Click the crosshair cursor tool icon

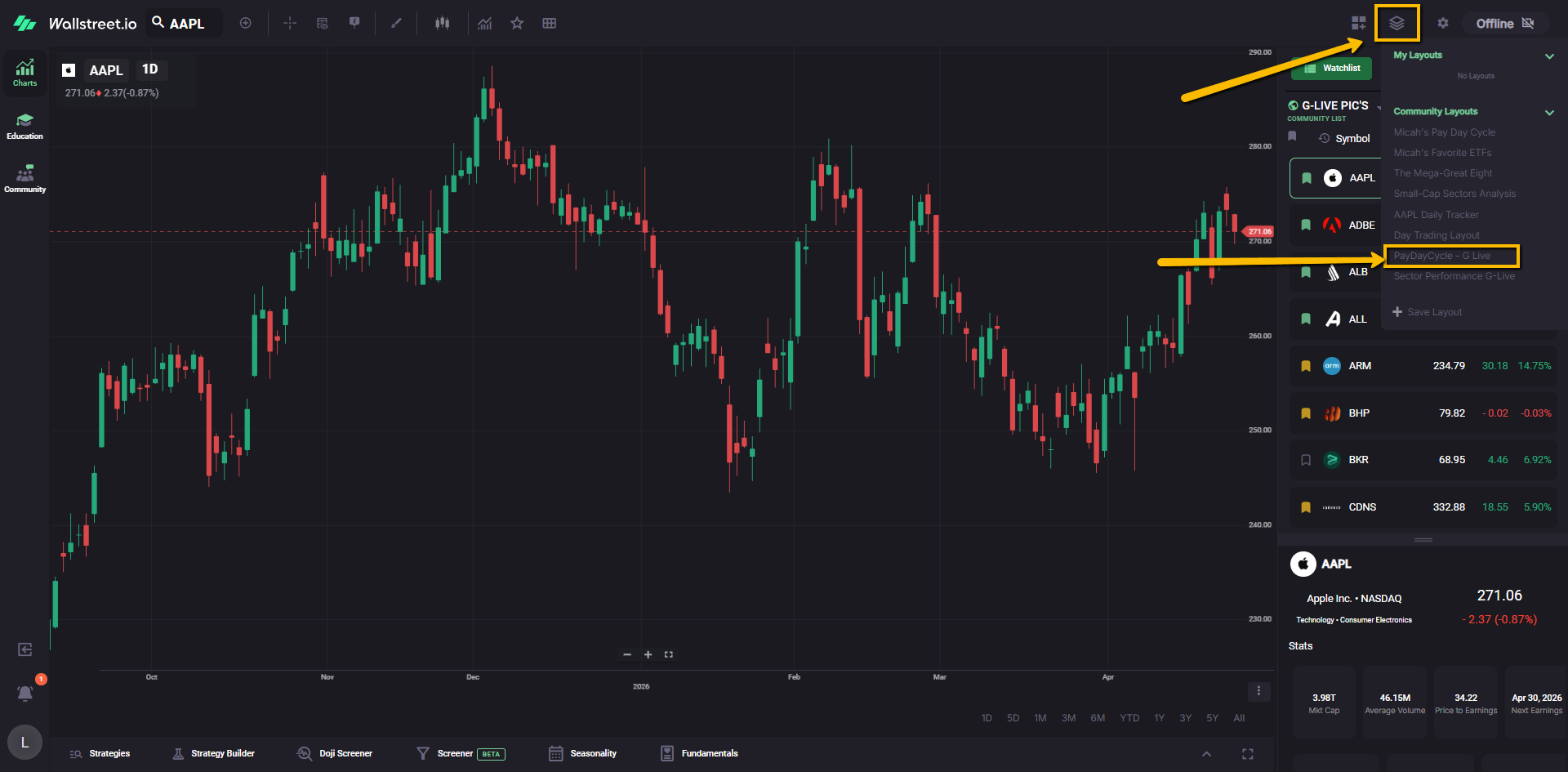pos(290,23)
